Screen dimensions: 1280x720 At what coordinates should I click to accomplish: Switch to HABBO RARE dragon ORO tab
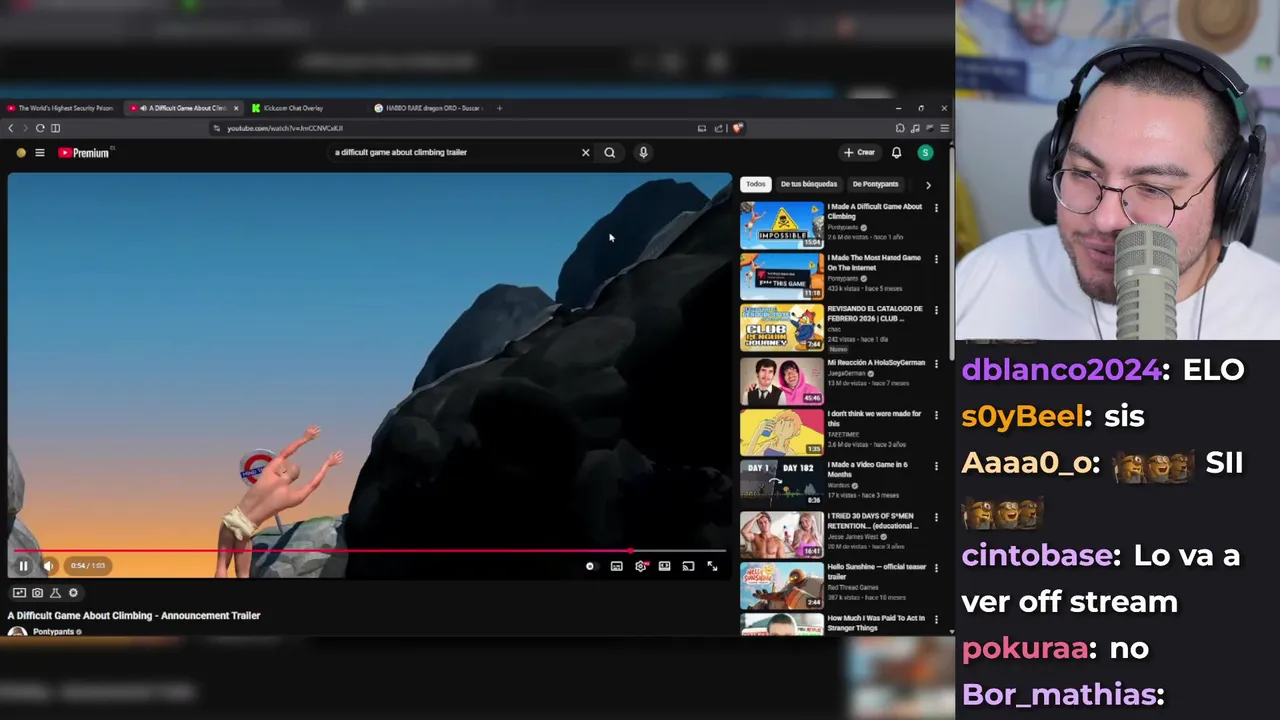pyautogui.click(x=428, y=108)
